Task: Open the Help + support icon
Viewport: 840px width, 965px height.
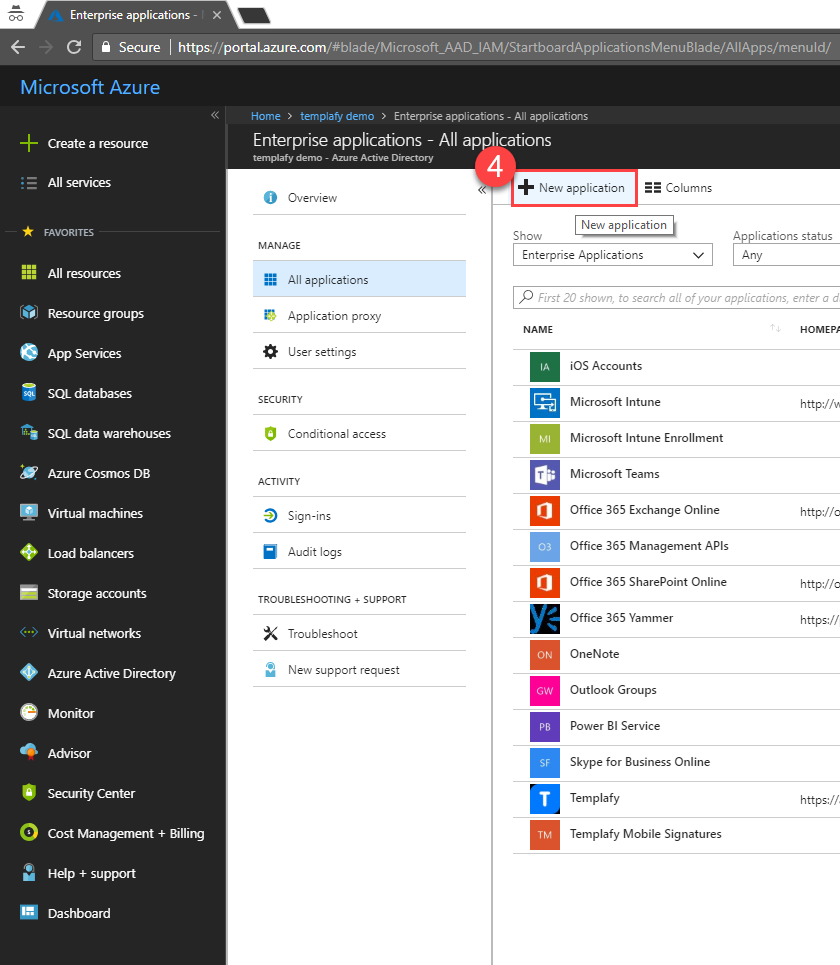Action: 28,873
